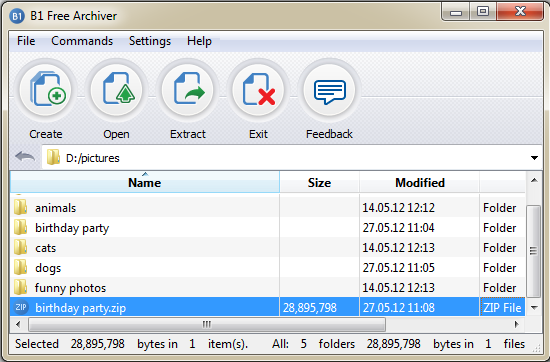550x362 pixels.
Task: Click the Exit icon with red X
Action: coord(259,90)
